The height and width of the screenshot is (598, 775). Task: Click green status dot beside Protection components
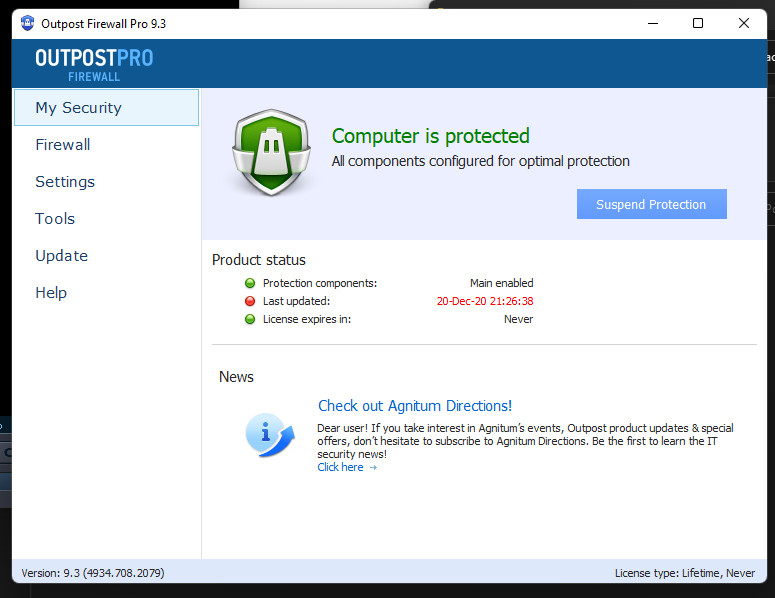click(x=250, y=283)
